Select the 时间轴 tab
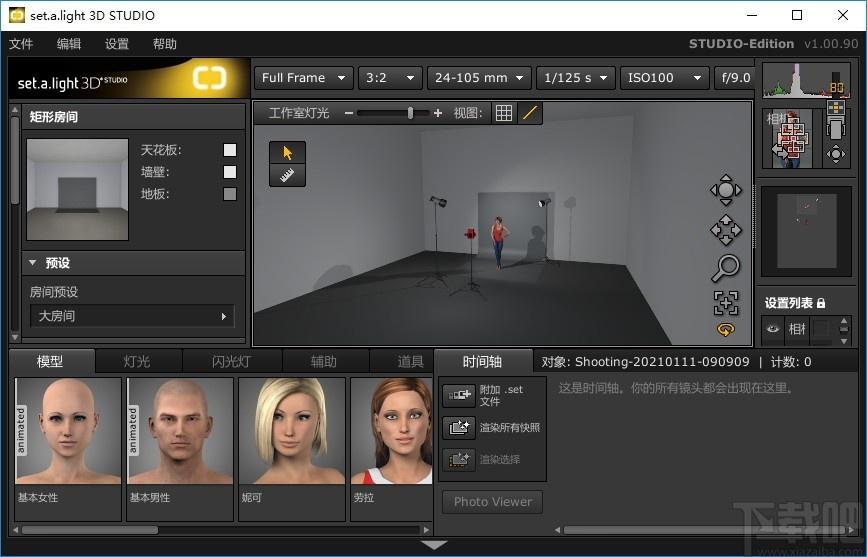The width and height of the screenshot is (867, 557). click(x=483, y=362)
